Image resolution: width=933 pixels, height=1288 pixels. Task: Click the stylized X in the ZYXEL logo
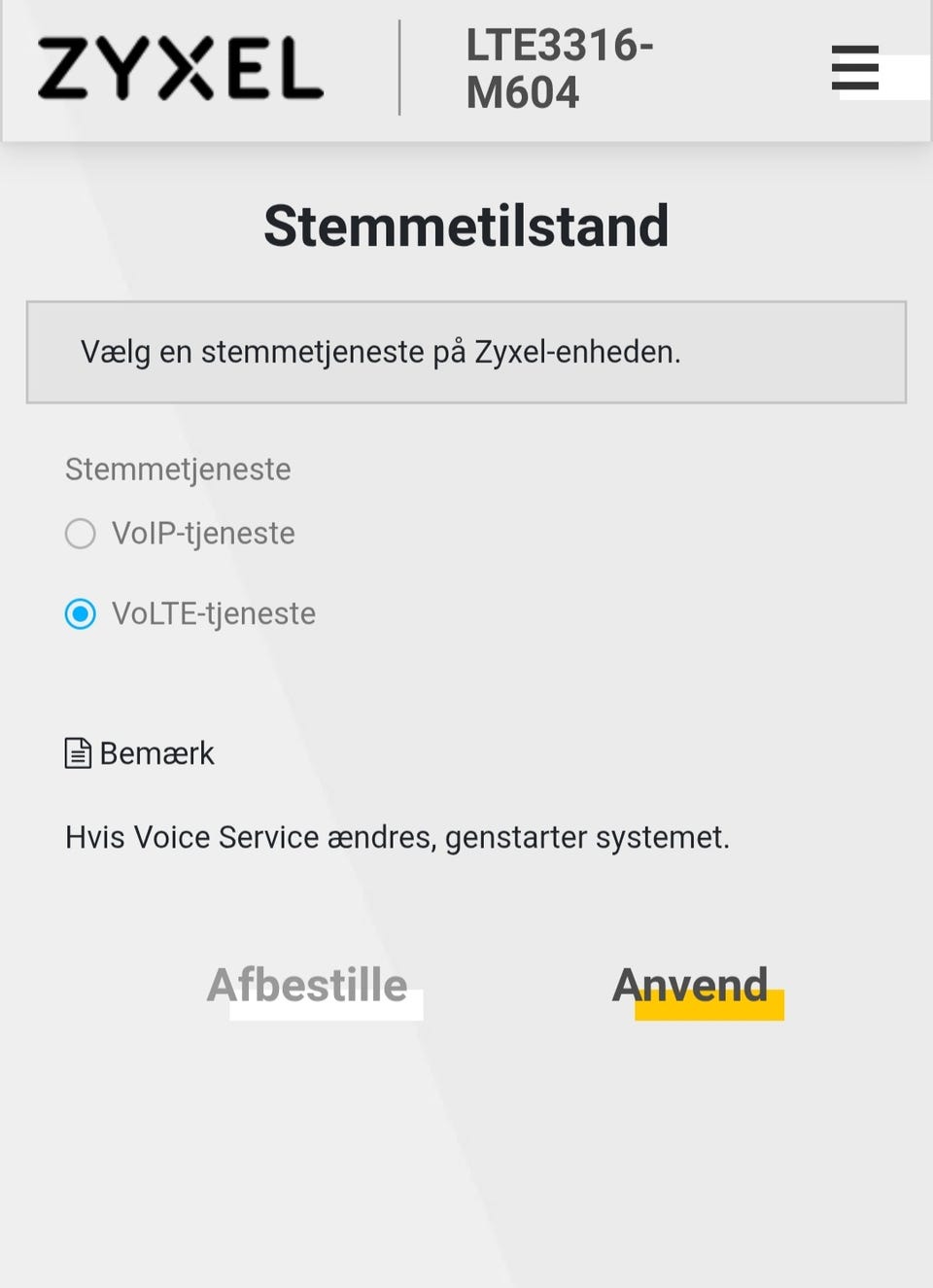[x=181, y=69]
